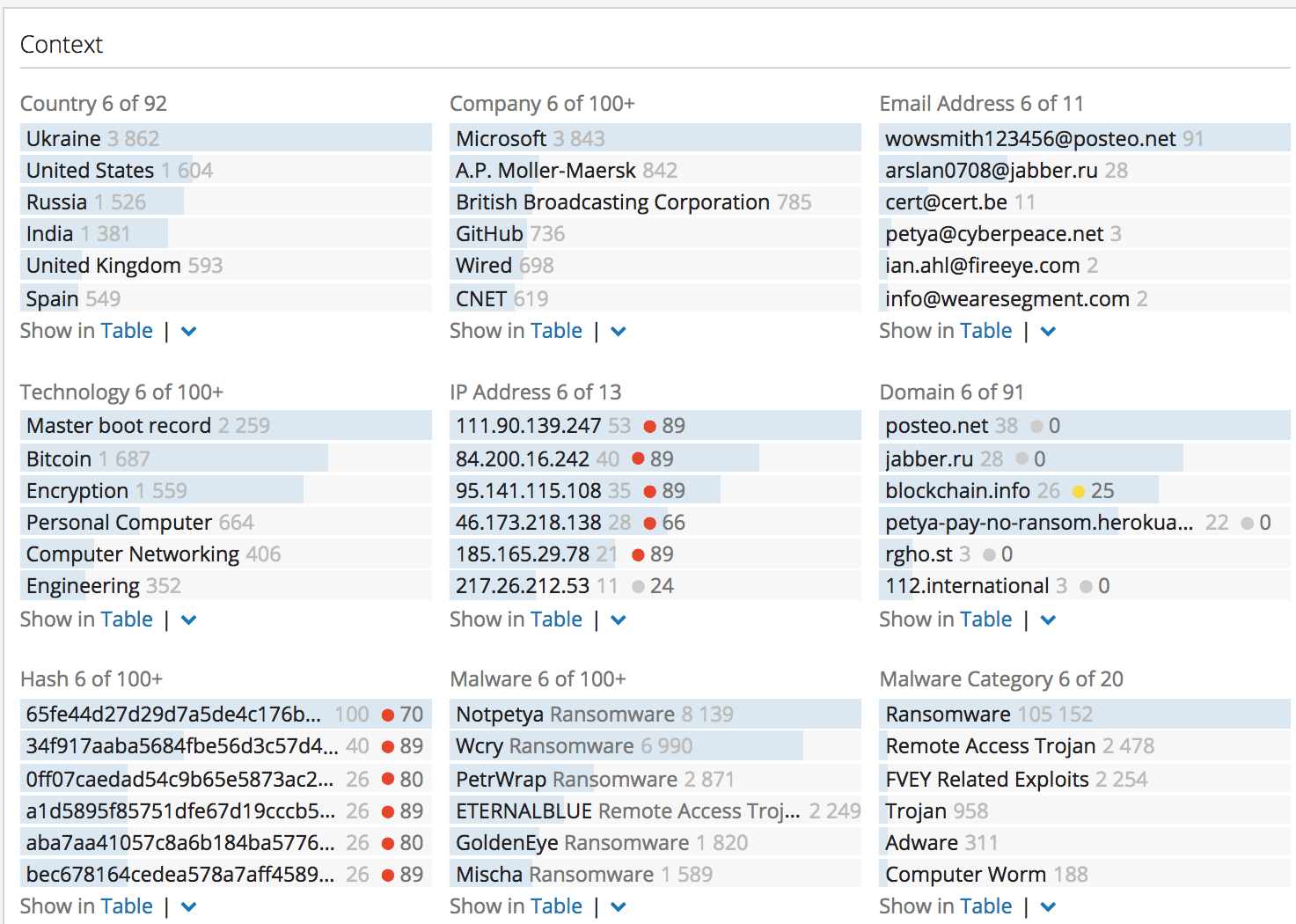Expand the Domain section dropdown chevron
This screenshot has width=1296, height=924.
(1048, 620)
